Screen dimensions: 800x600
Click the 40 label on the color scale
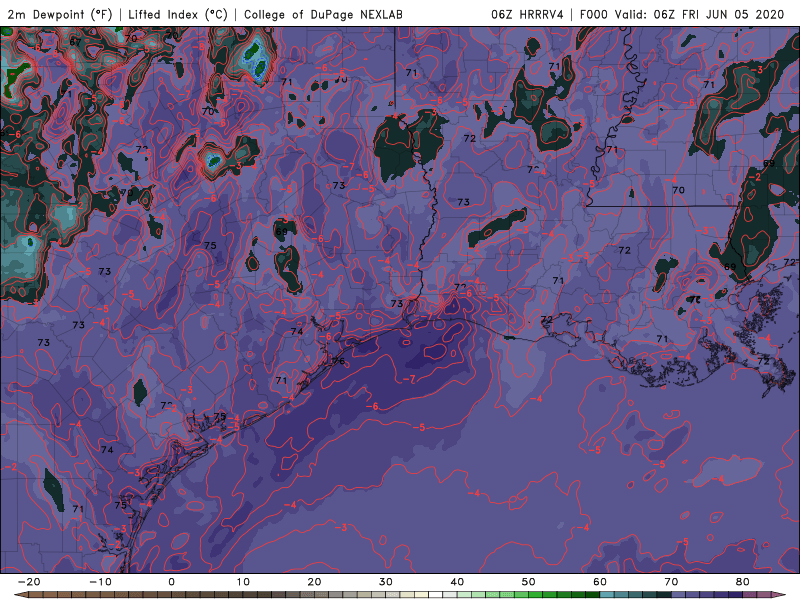(457, 582)
